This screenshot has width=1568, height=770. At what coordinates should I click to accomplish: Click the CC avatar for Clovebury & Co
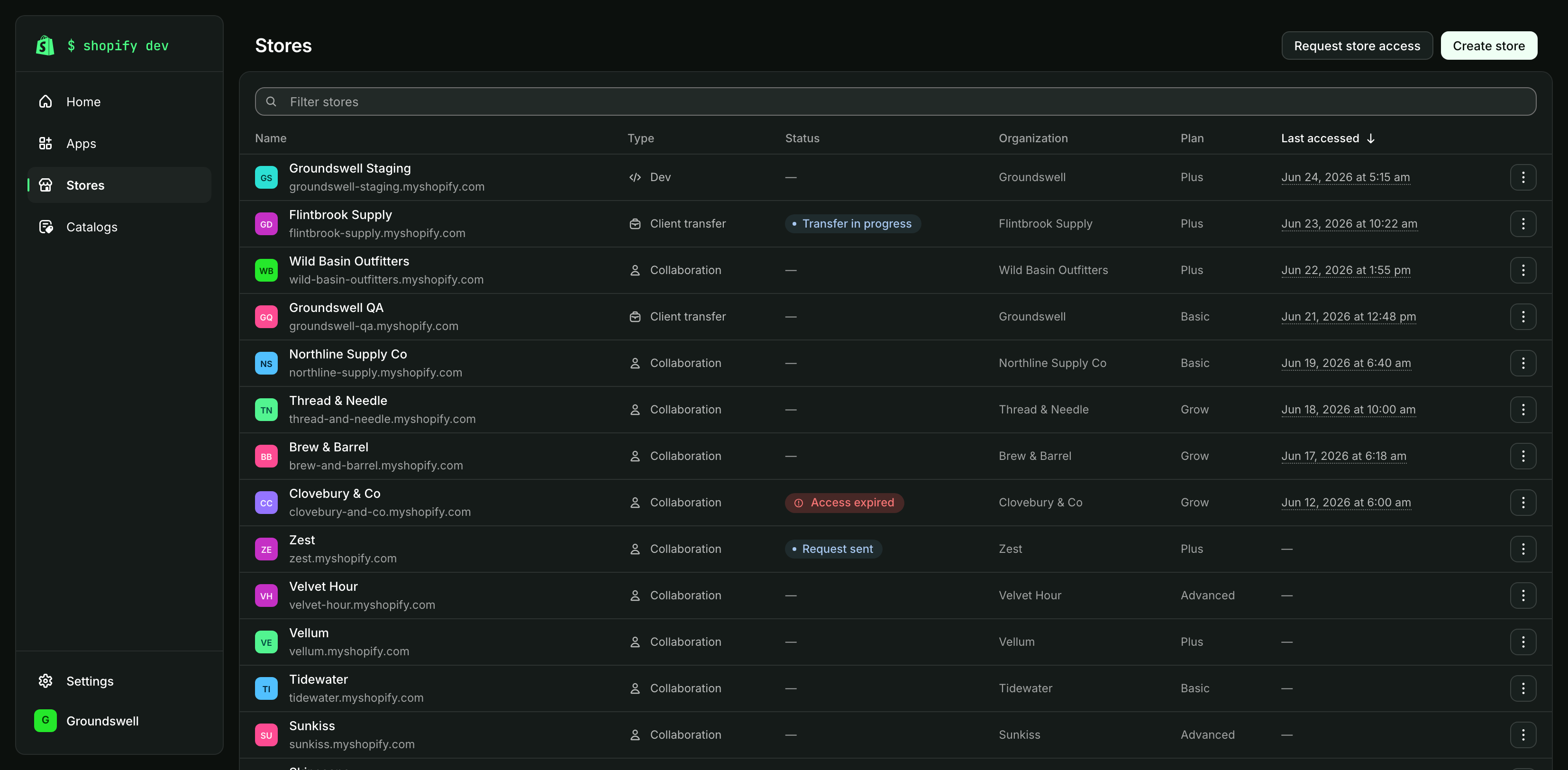click(266, 503)
